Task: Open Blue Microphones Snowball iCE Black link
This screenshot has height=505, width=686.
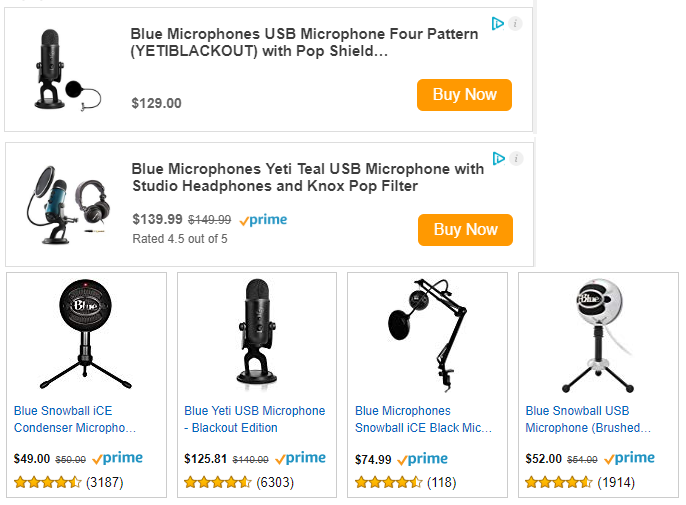Action: (424, 419)
